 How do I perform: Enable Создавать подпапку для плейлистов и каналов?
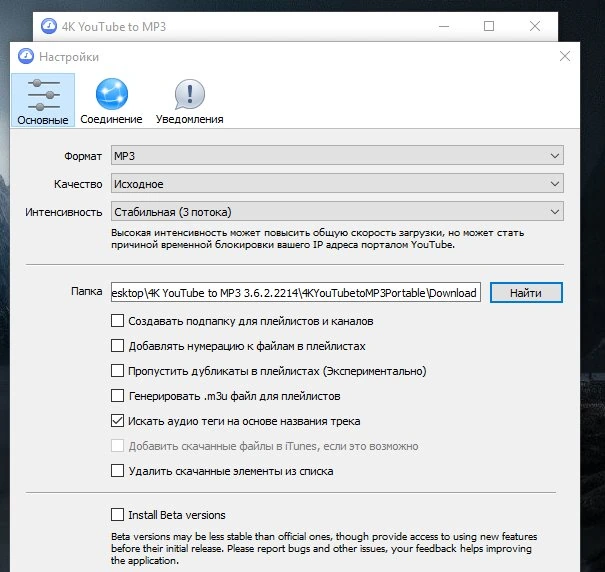coord(117,321)
